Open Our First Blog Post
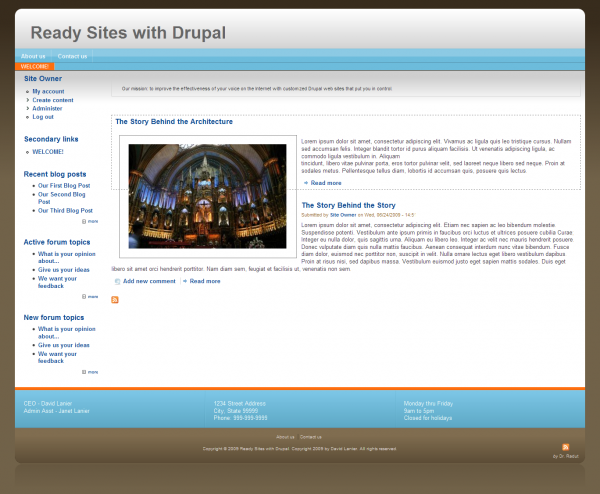This screenshot has width=600, height=494. [64, 185]
